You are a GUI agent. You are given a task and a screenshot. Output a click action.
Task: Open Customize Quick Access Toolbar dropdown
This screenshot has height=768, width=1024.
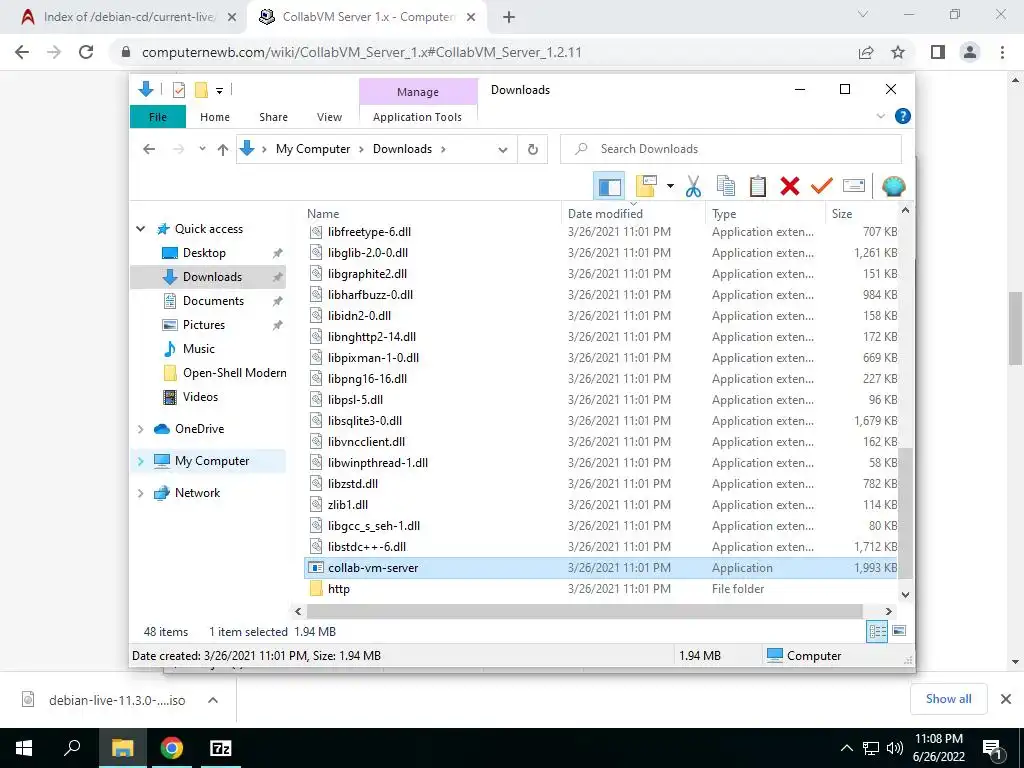click(219, 91)
